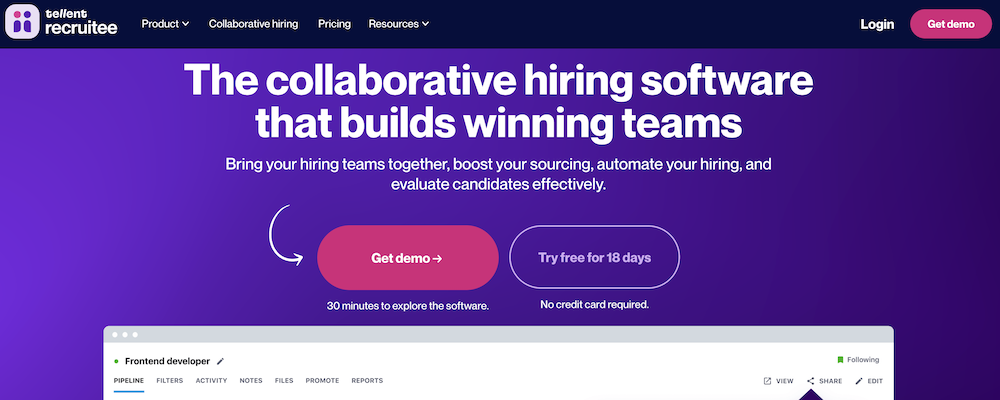1000x400 pixels.
Task: Open the Reports tab
Action: [367, 381]
